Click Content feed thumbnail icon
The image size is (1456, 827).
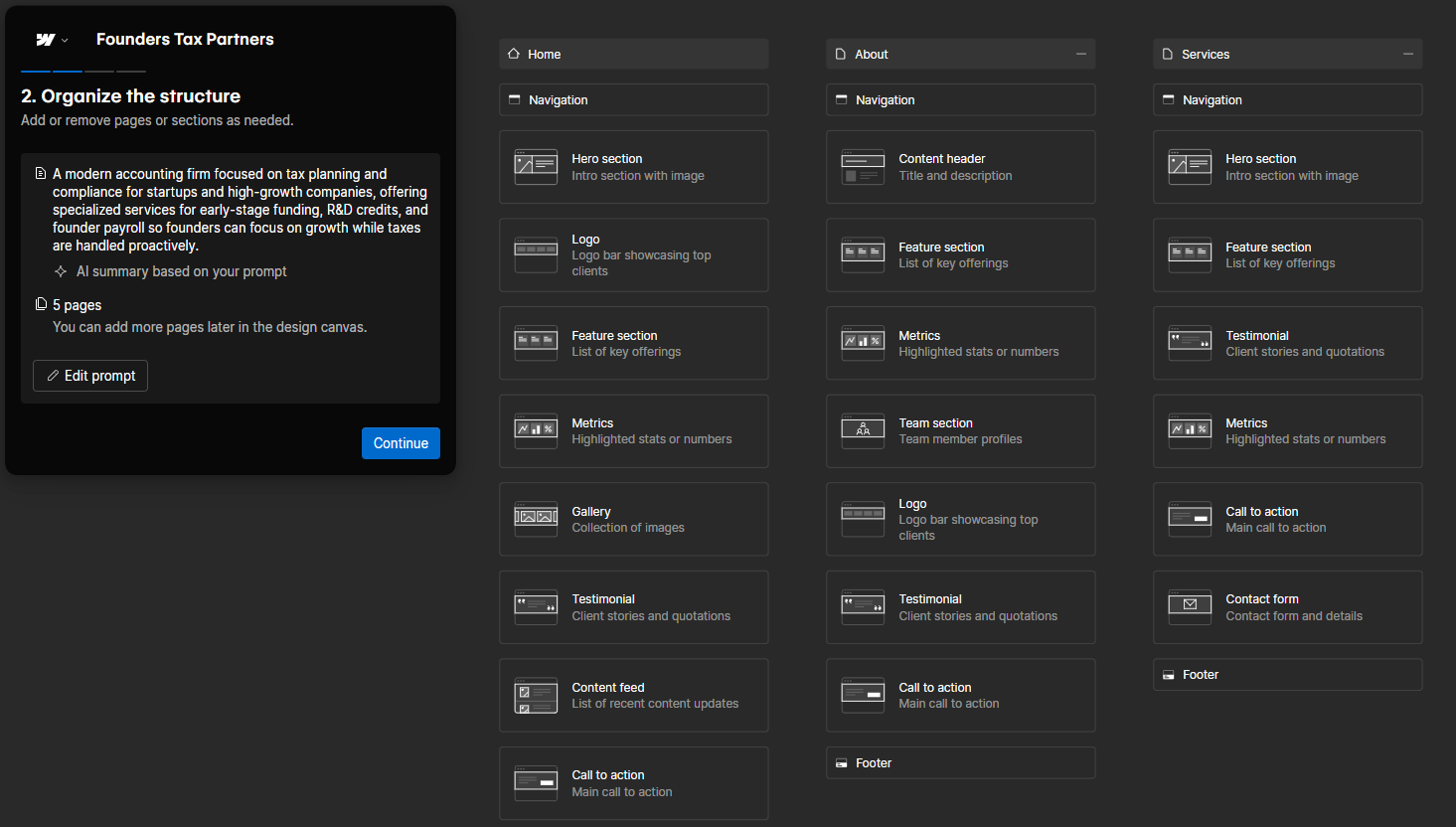coord(536,696)
